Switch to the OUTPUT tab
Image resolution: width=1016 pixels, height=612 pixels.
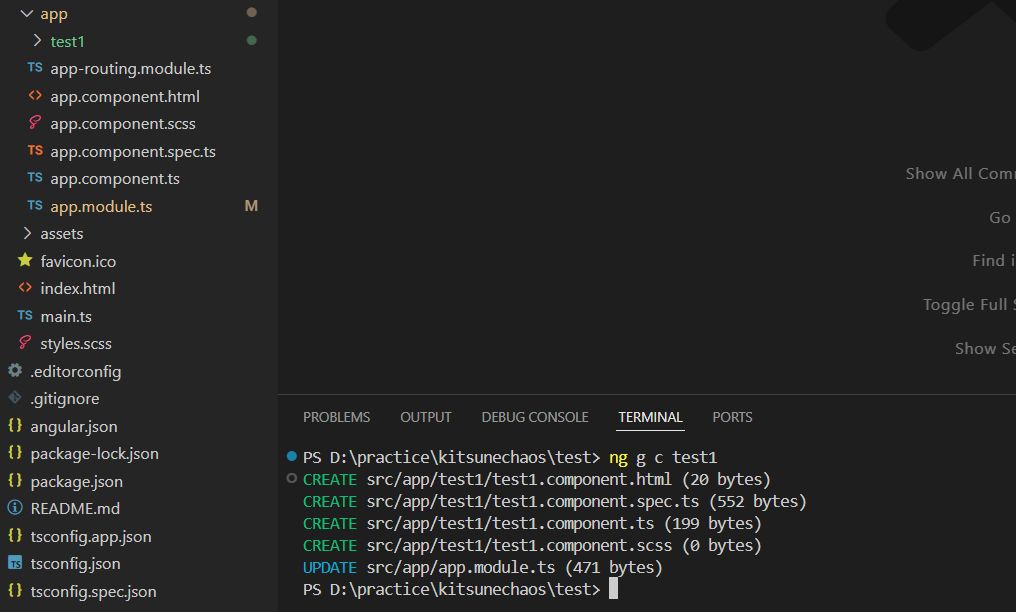point(425,417)
